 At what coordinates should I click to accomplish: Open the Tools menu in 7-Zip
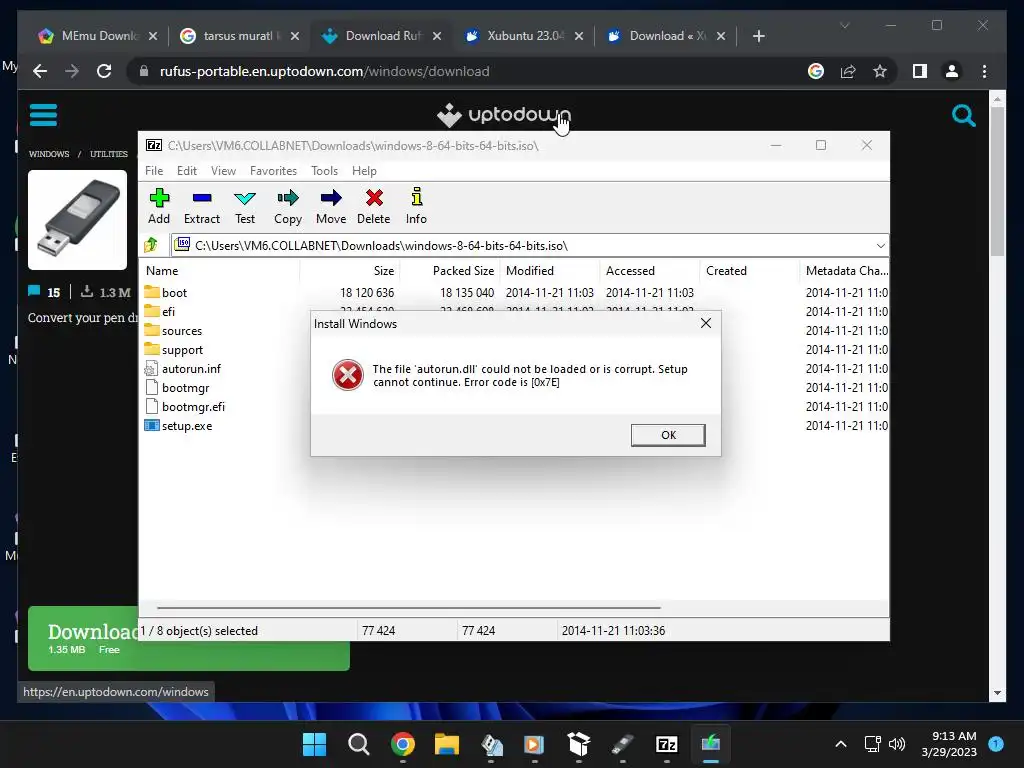[324, 170]
